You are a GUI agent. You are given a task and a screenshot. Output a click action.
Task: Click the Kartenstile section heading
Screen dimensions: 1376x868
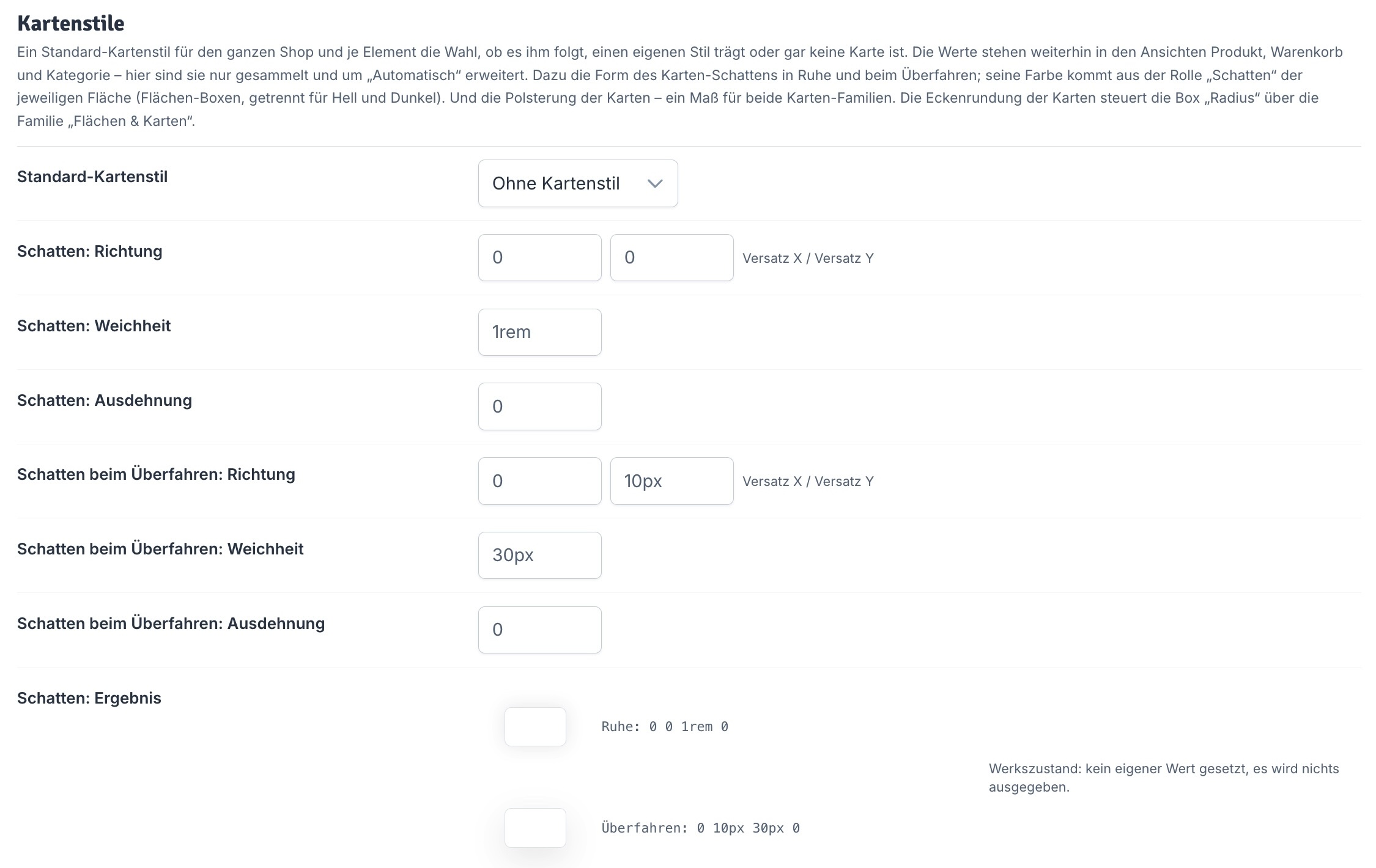click(71, 23)
